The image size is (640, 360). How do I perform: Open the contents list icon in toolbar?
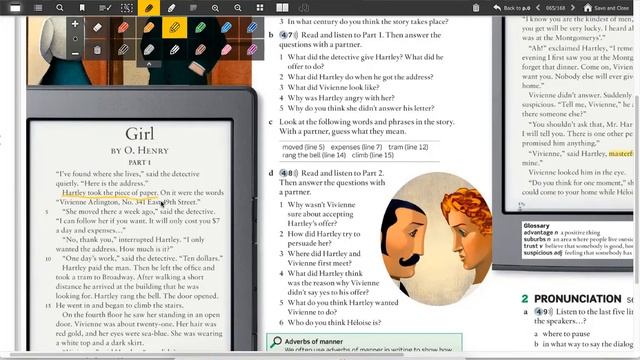pyautogui.click(x=38, y=8)
